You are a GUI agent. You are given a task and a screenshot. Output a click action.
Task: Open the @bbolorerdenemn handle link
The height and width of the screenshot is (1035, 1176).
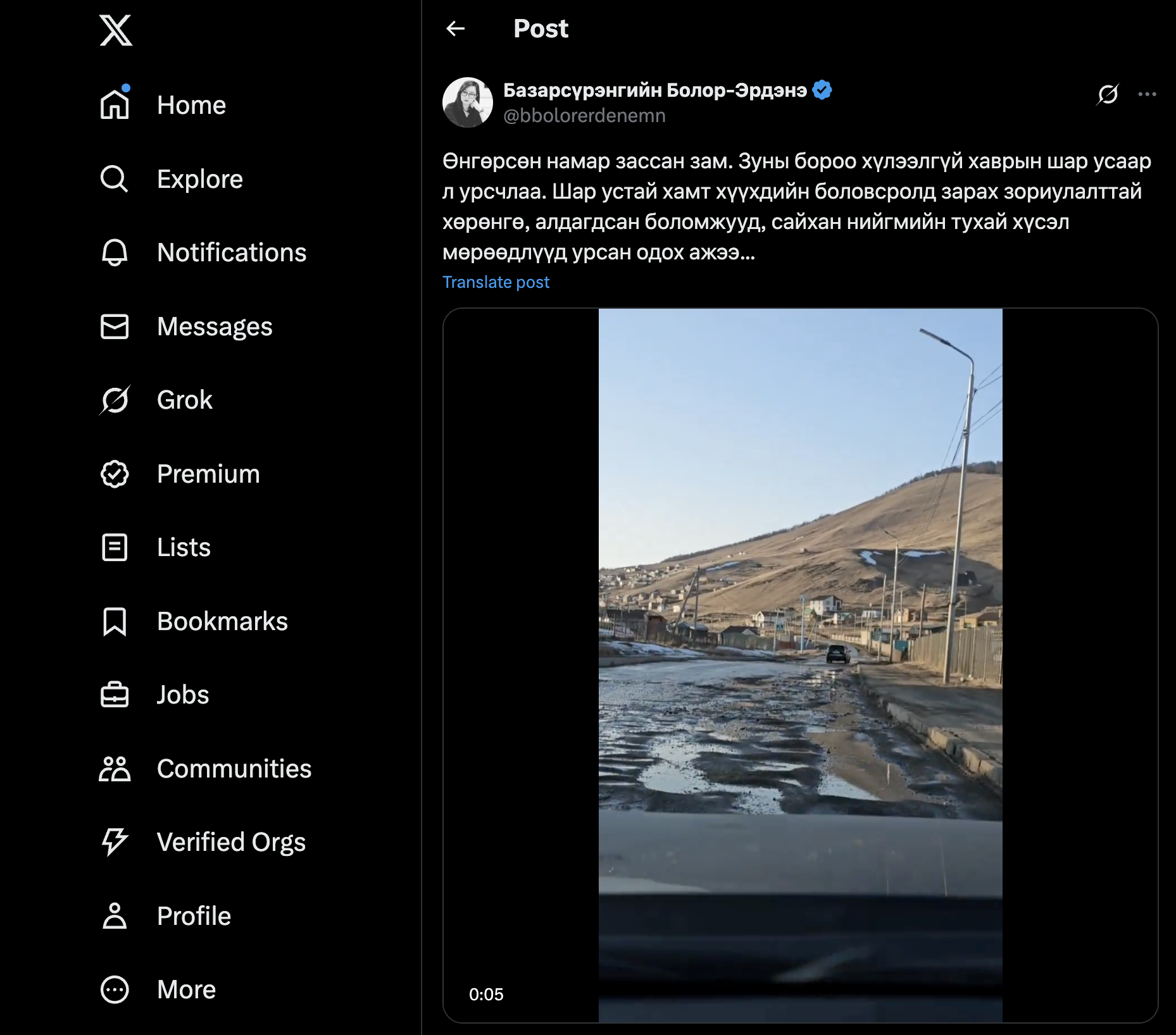(584, 116)
